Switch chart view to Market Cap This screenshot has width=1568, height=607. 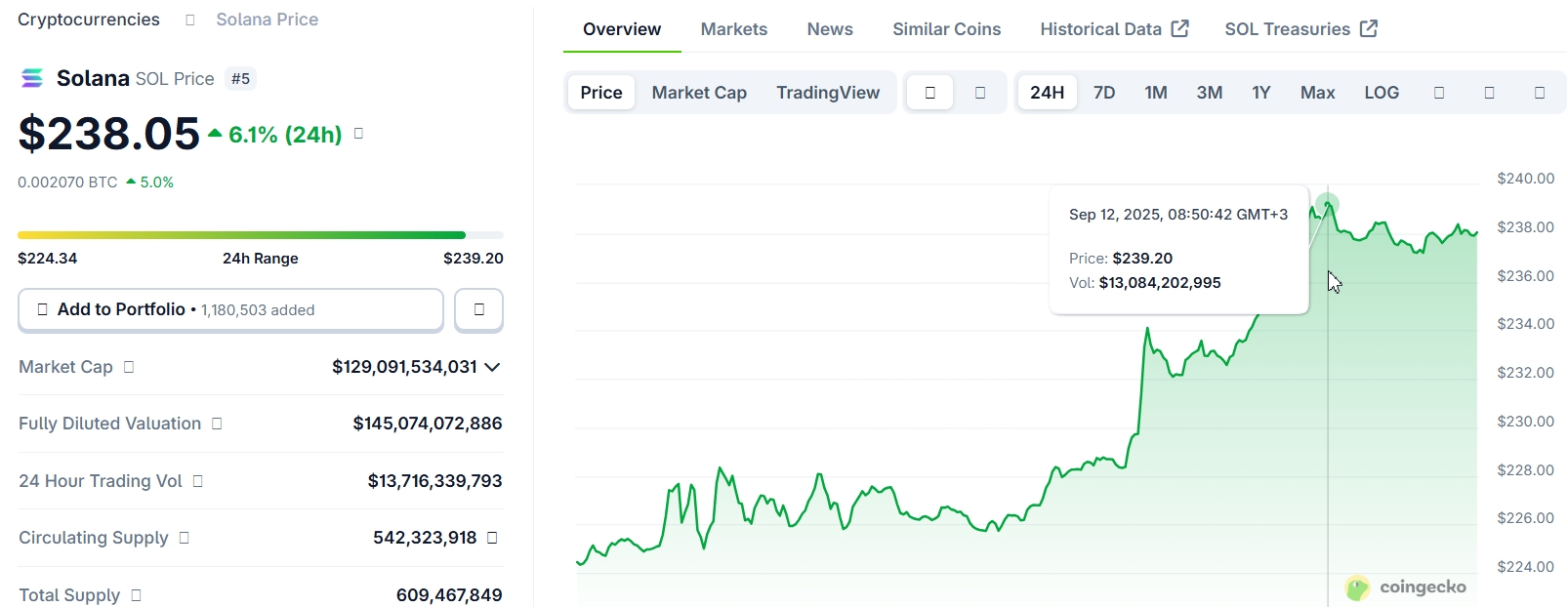coord(699,93)
